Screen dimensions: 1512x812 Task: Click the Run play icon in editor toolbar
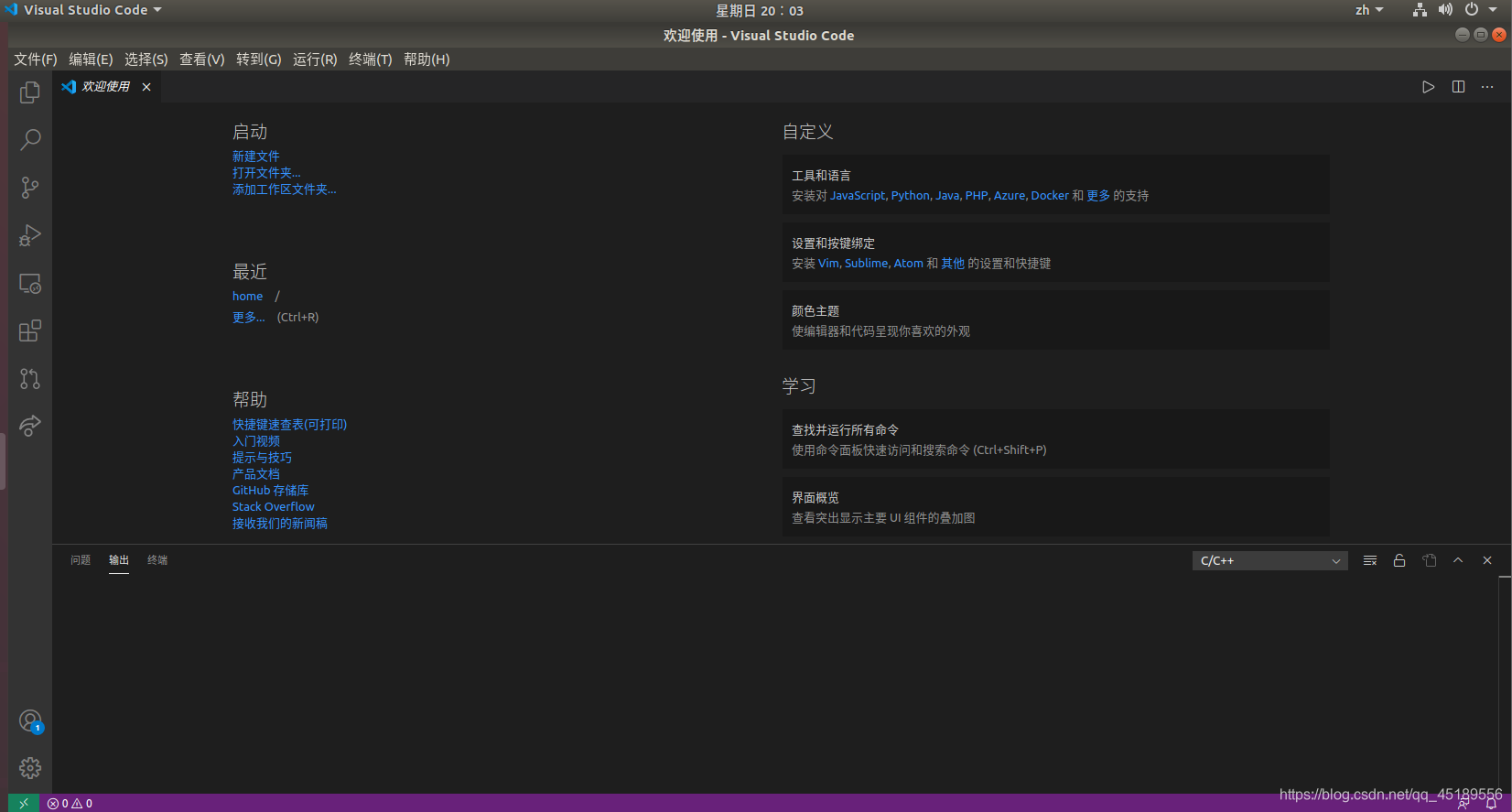click(1428, 87)
